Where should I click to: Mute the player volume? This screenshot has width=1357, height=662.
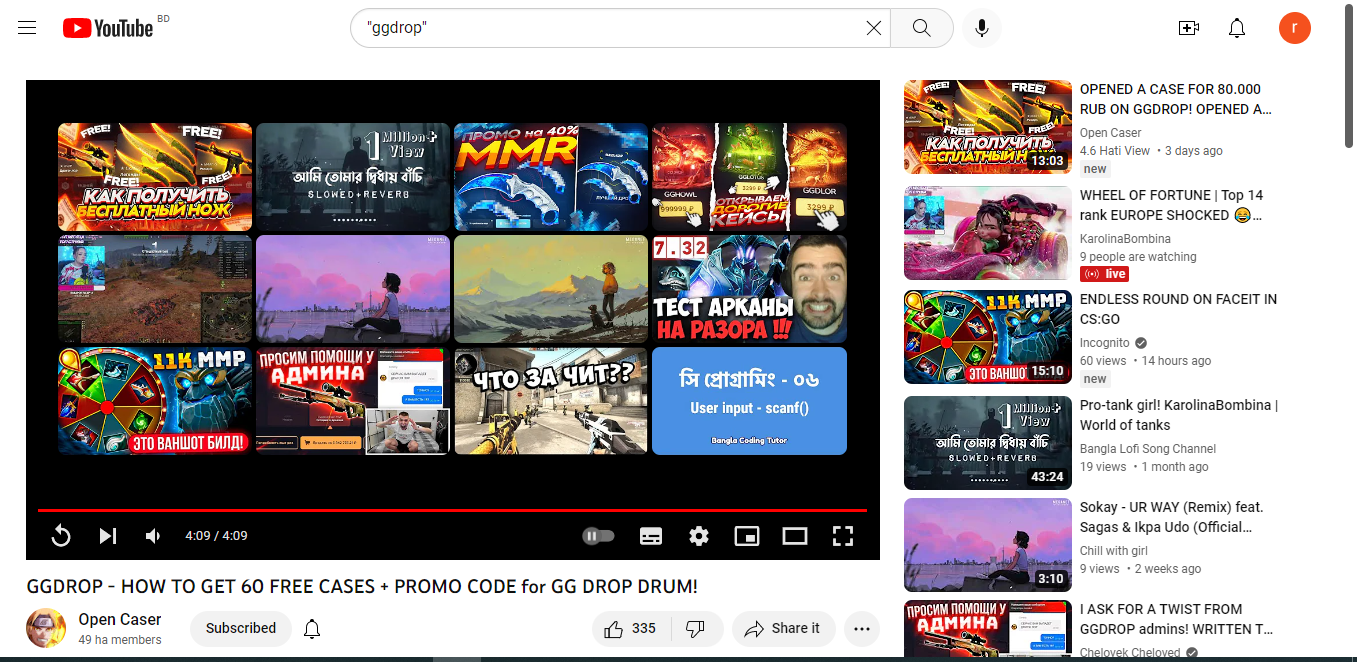pyautogui.click(x=153, y=536)
